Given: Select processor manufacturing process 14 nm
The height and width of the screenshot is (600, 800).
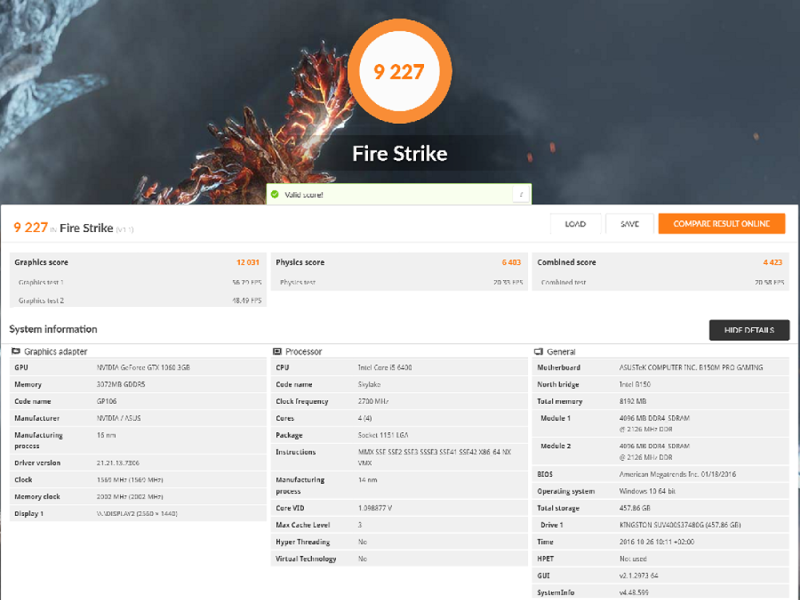Looking at the screenshot, I should 368,480.
